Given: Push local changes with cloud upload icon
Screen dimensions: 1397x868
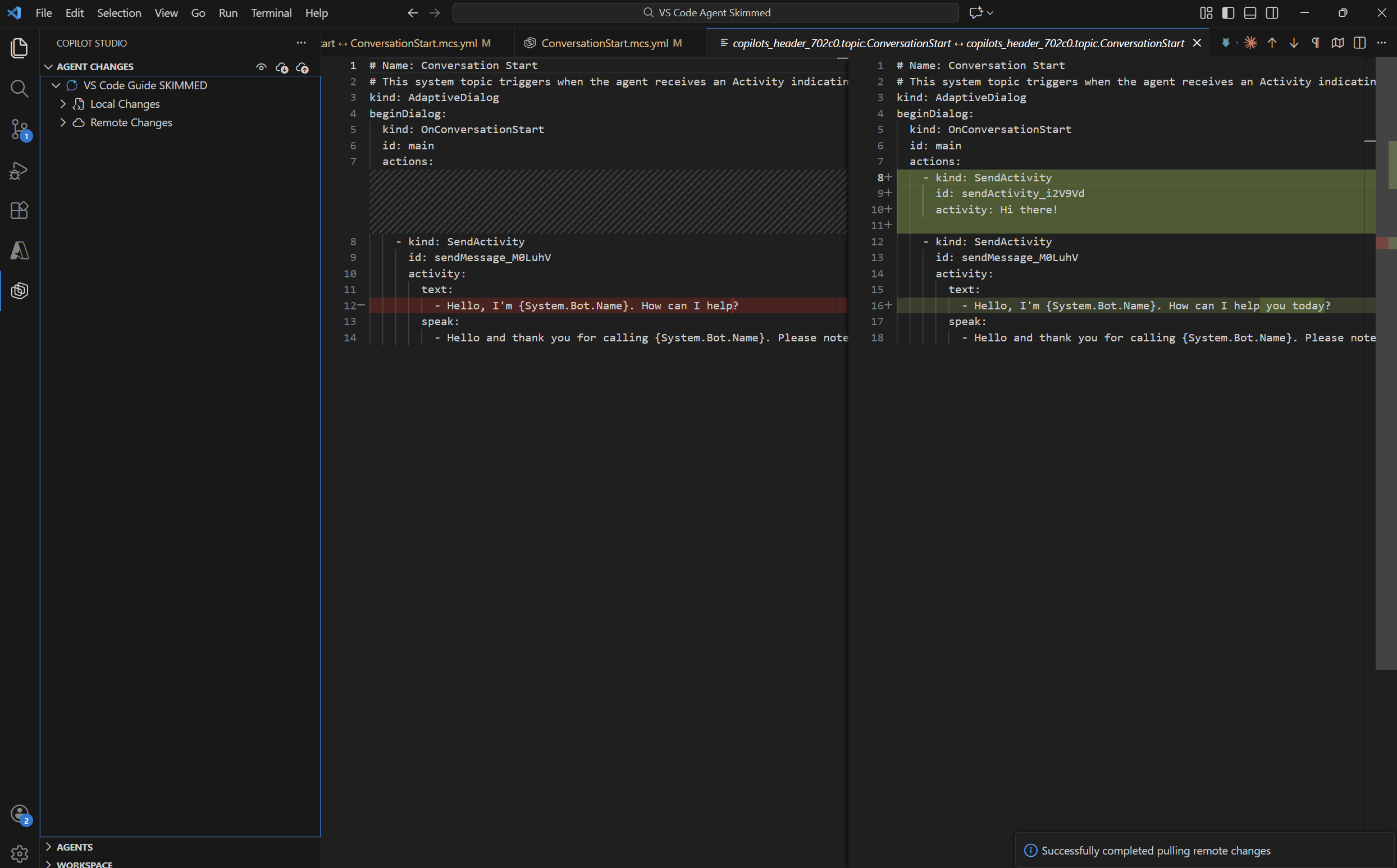Looking at the screenshot, I should point(303,68).
